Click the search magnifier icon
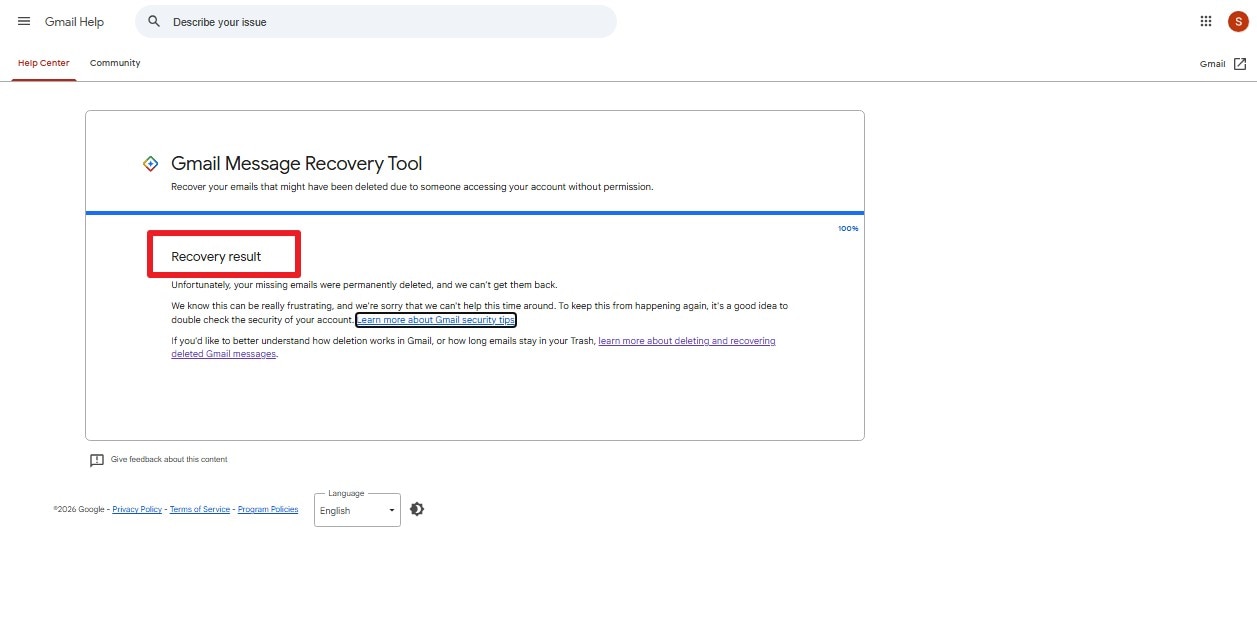 154,21
